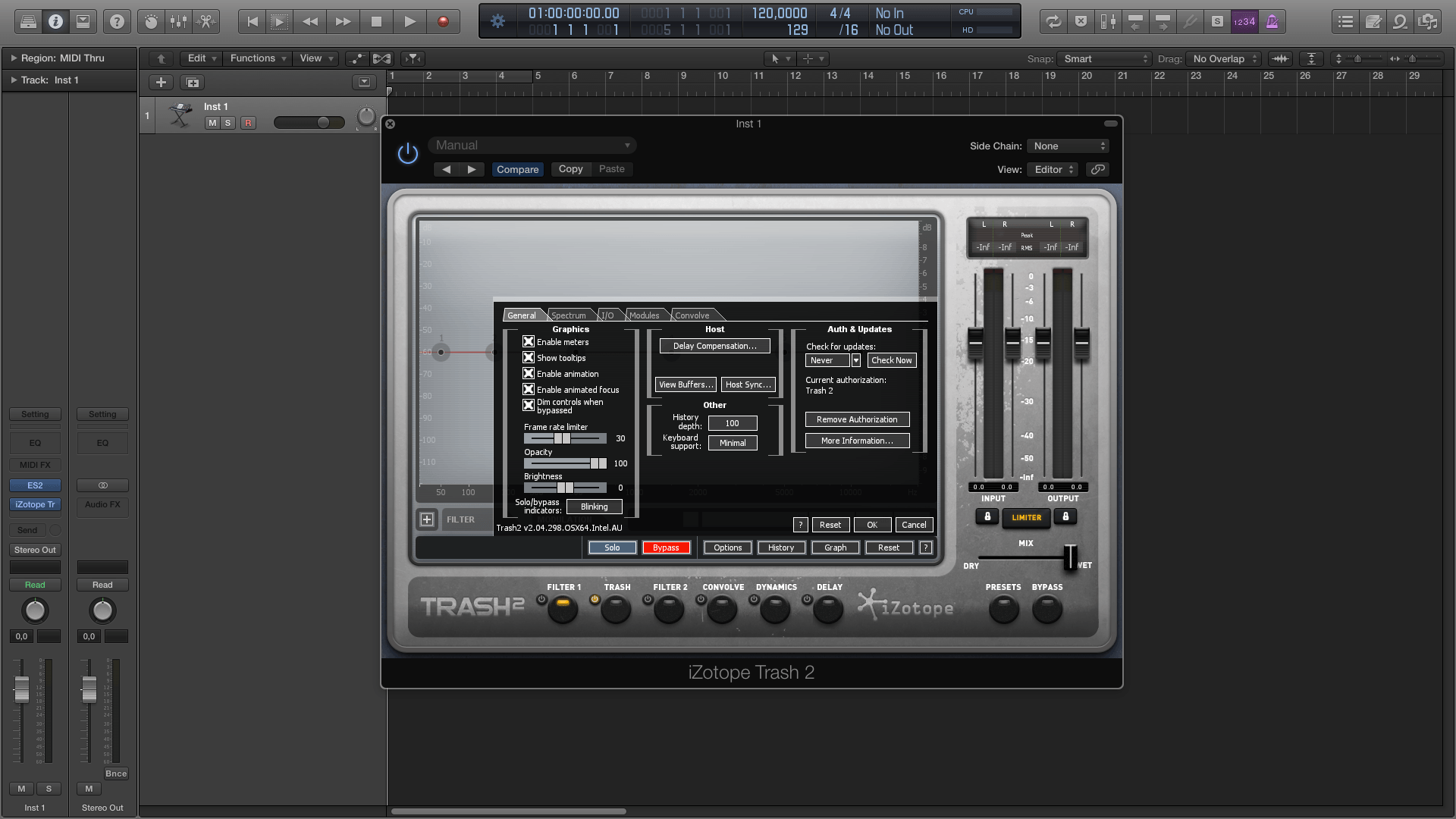Open Solo/bypass indicators Blinking dropdown

[x=595, y=507]
